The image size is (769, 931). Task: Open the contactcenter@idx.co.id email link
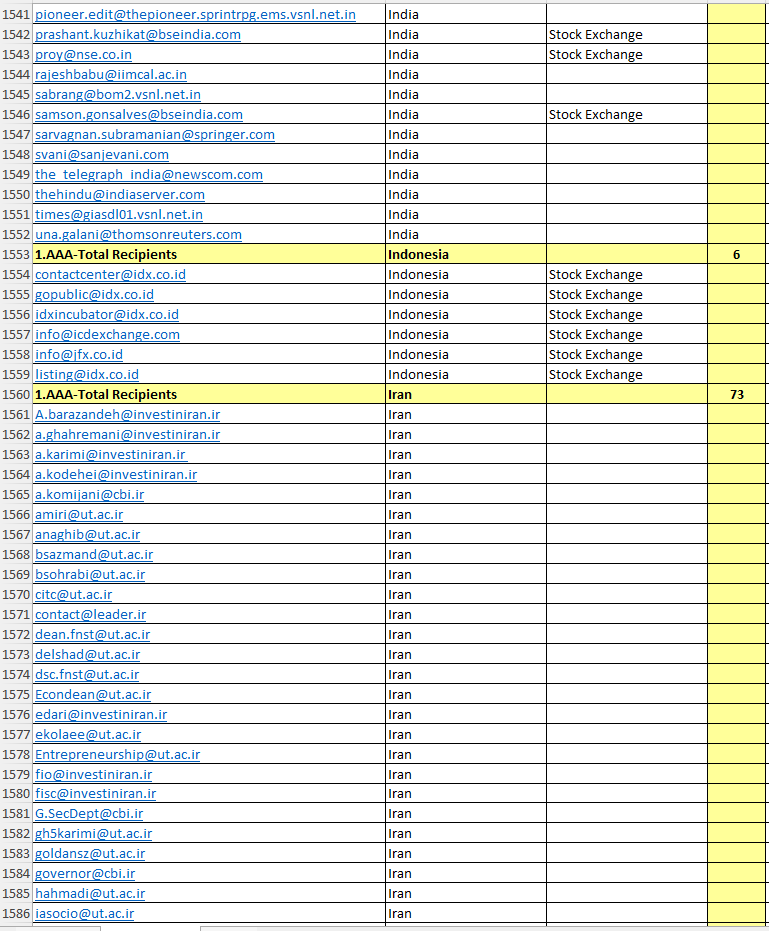click(110, 274)
